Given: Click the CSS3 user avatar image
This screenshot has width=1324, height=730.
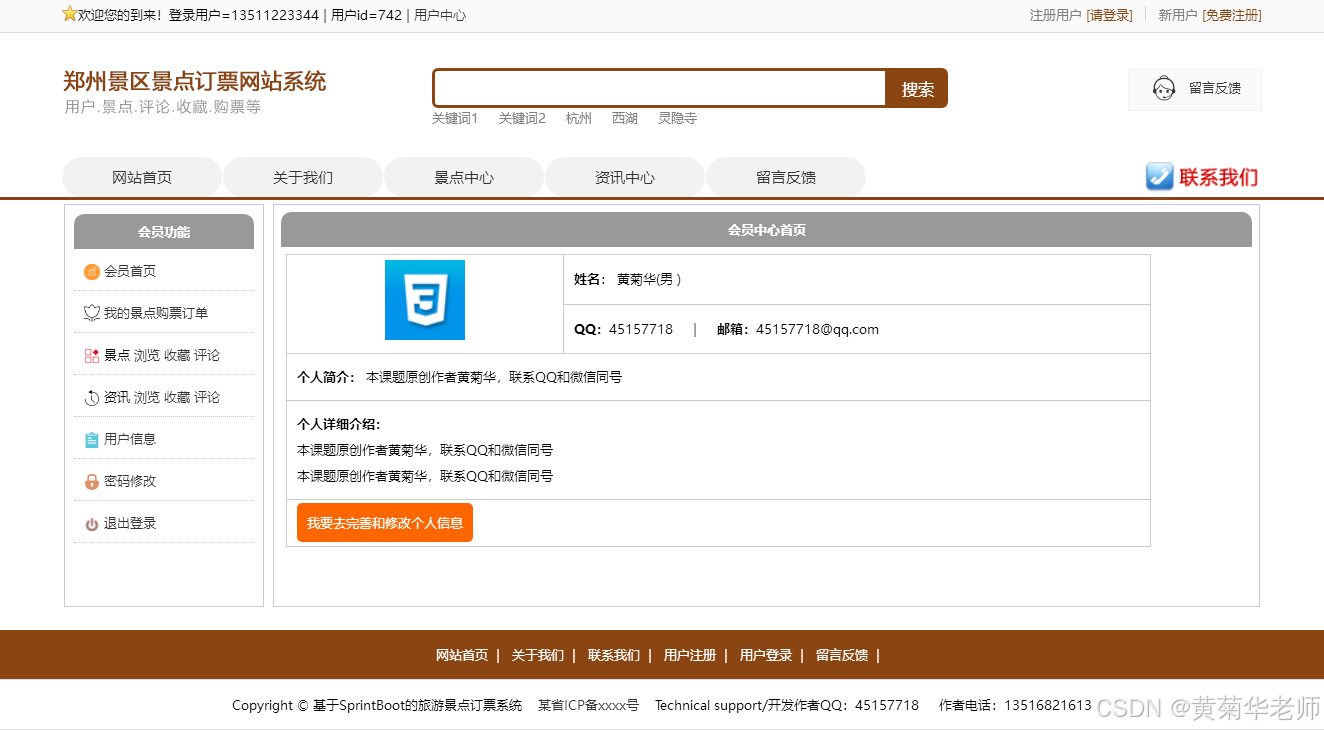Looking at the screenshot, I should 425,300.
